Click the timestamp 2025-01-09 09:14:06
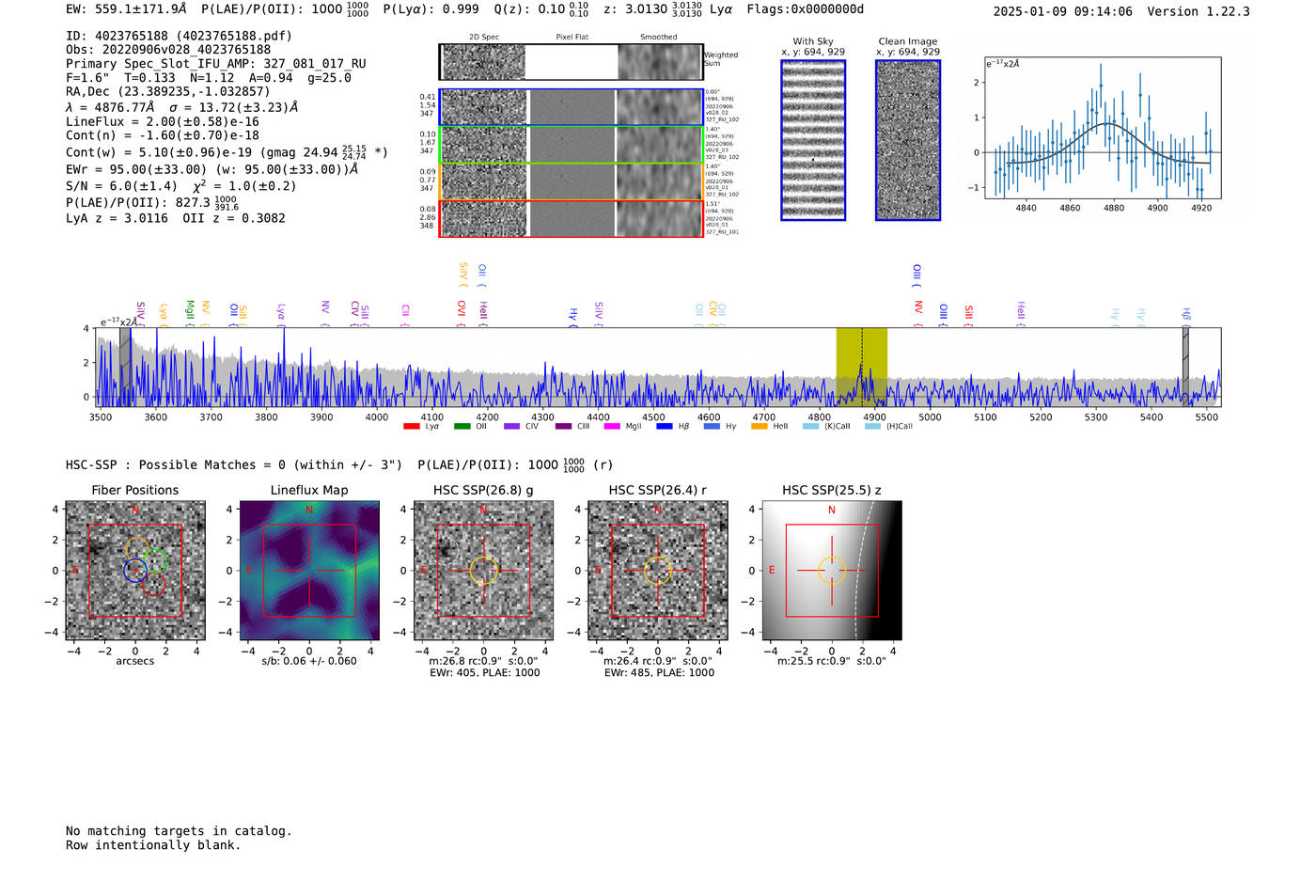 coord(1063,11)
